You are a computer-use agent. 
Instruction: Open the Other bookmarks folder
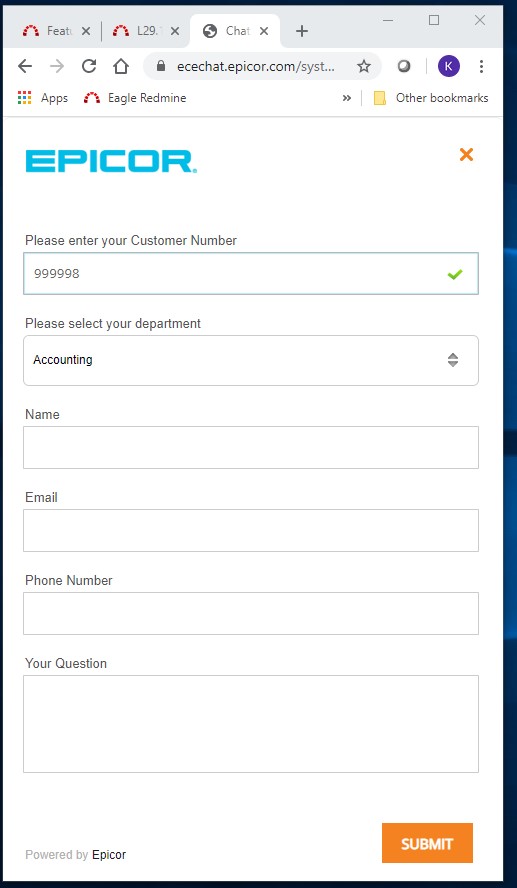[x=431, y=98]
